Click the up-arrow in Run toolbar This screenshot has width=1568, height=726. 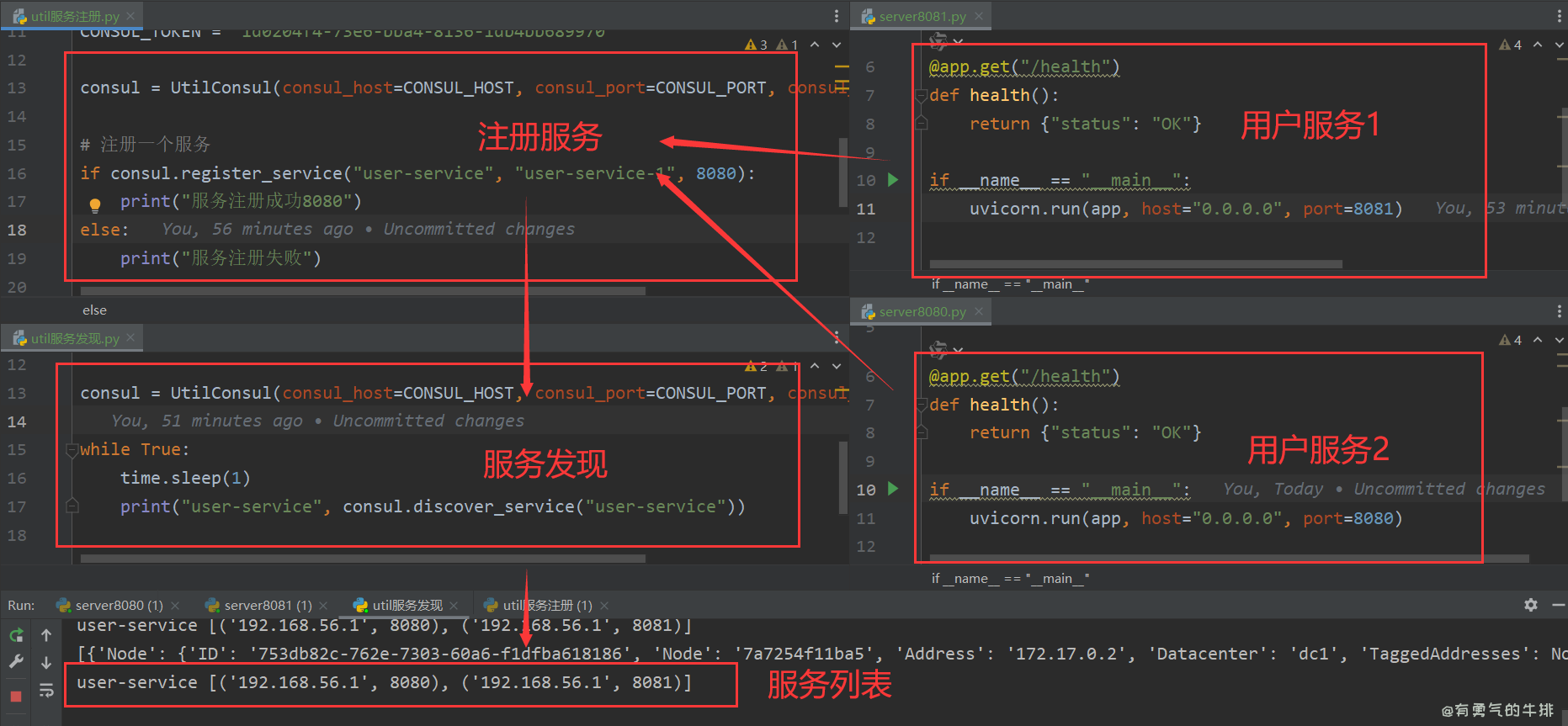point(46,635)
